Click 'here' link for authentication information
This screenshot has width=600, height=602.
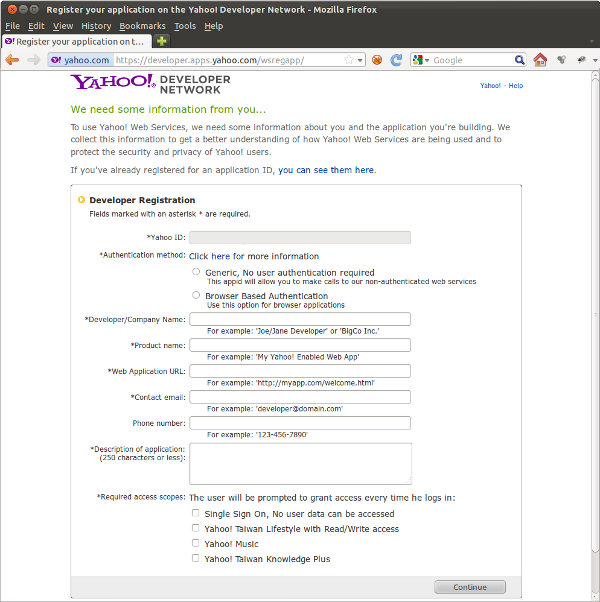(x=220, y=256)
